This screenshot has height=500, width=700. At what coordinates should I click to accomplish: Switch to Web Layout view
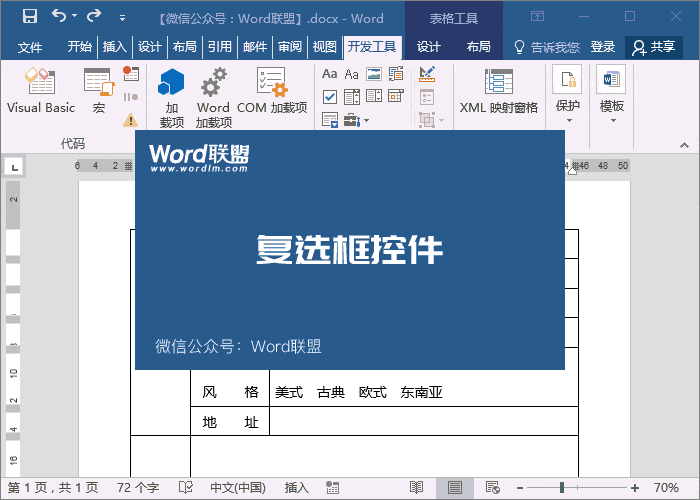coord(493,488)
